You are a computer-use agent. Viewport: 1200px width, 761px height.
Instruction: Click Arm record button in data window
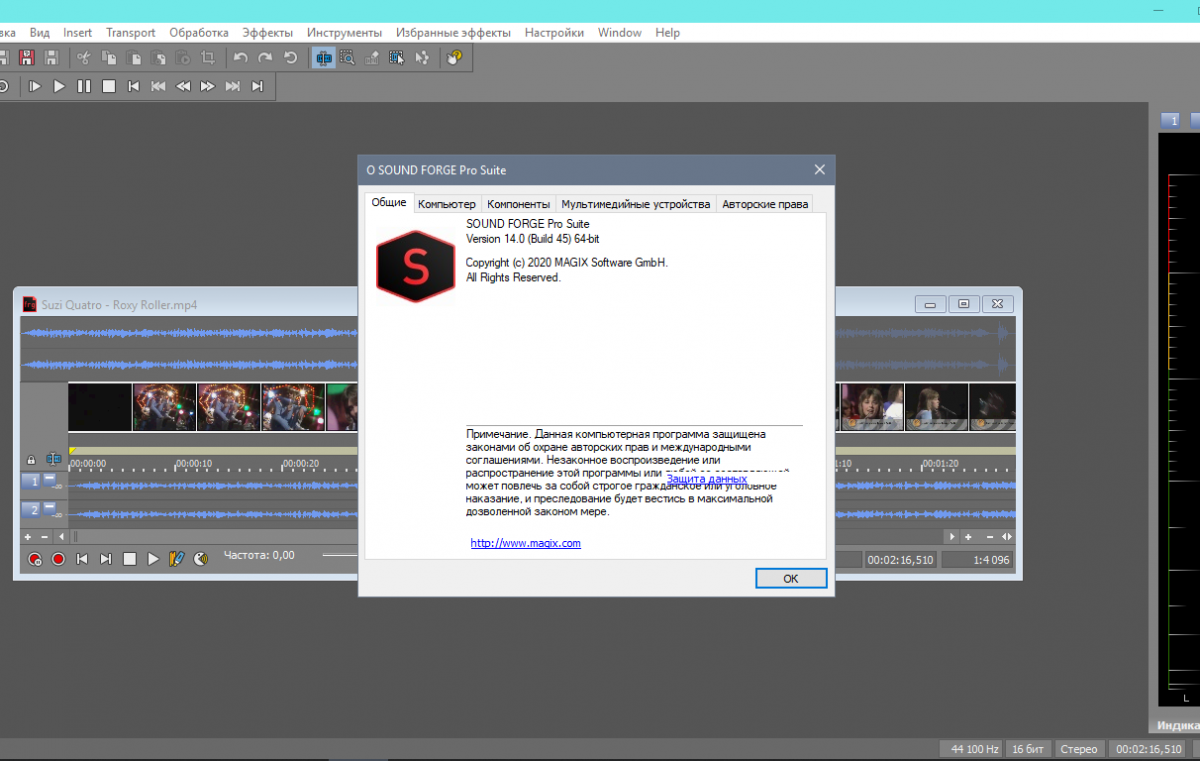[x=35, y=559]
